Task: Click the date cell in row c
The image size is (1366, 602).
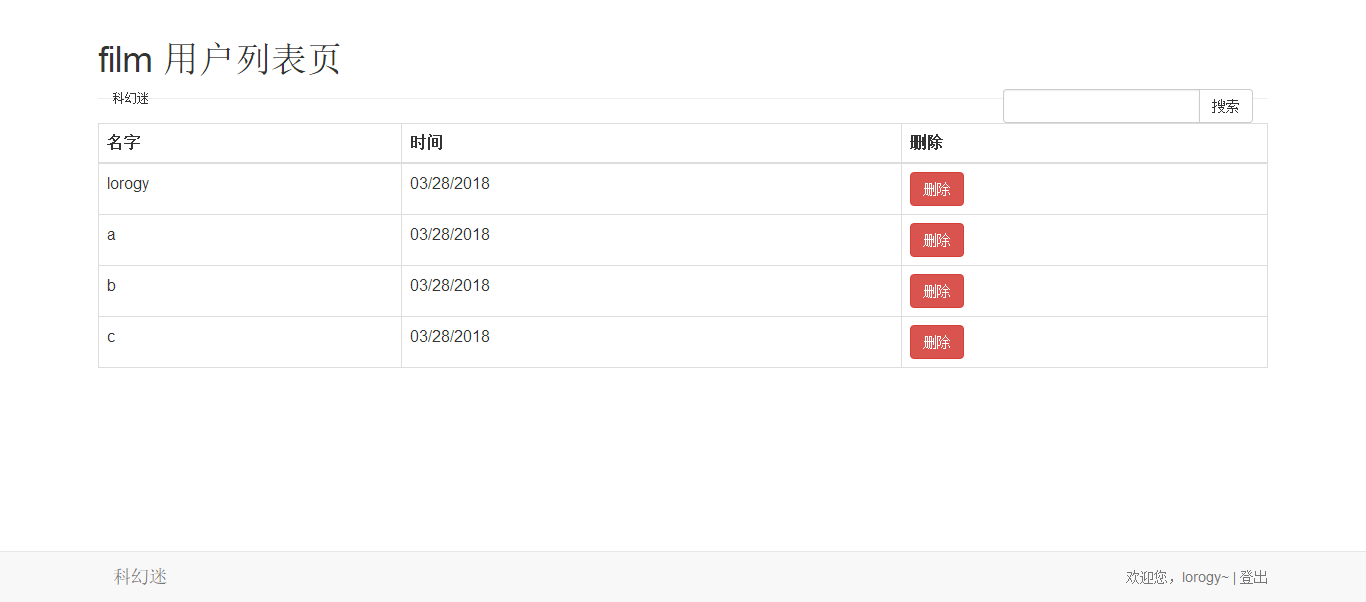Action: tap(651, 342)
